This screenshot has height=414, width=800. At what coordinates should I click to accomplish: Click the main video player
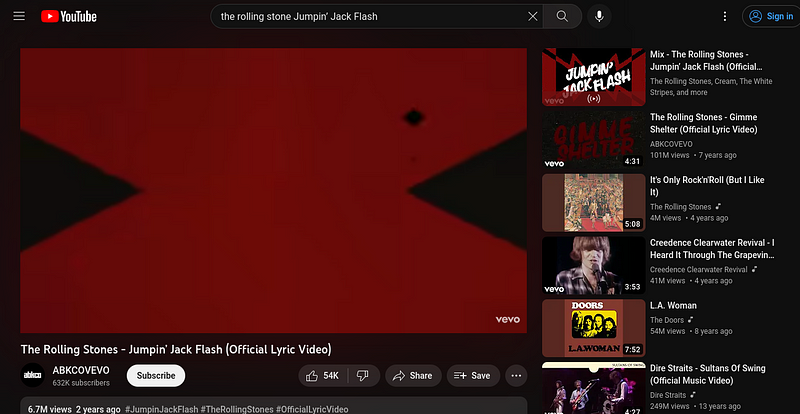[273, 190]
